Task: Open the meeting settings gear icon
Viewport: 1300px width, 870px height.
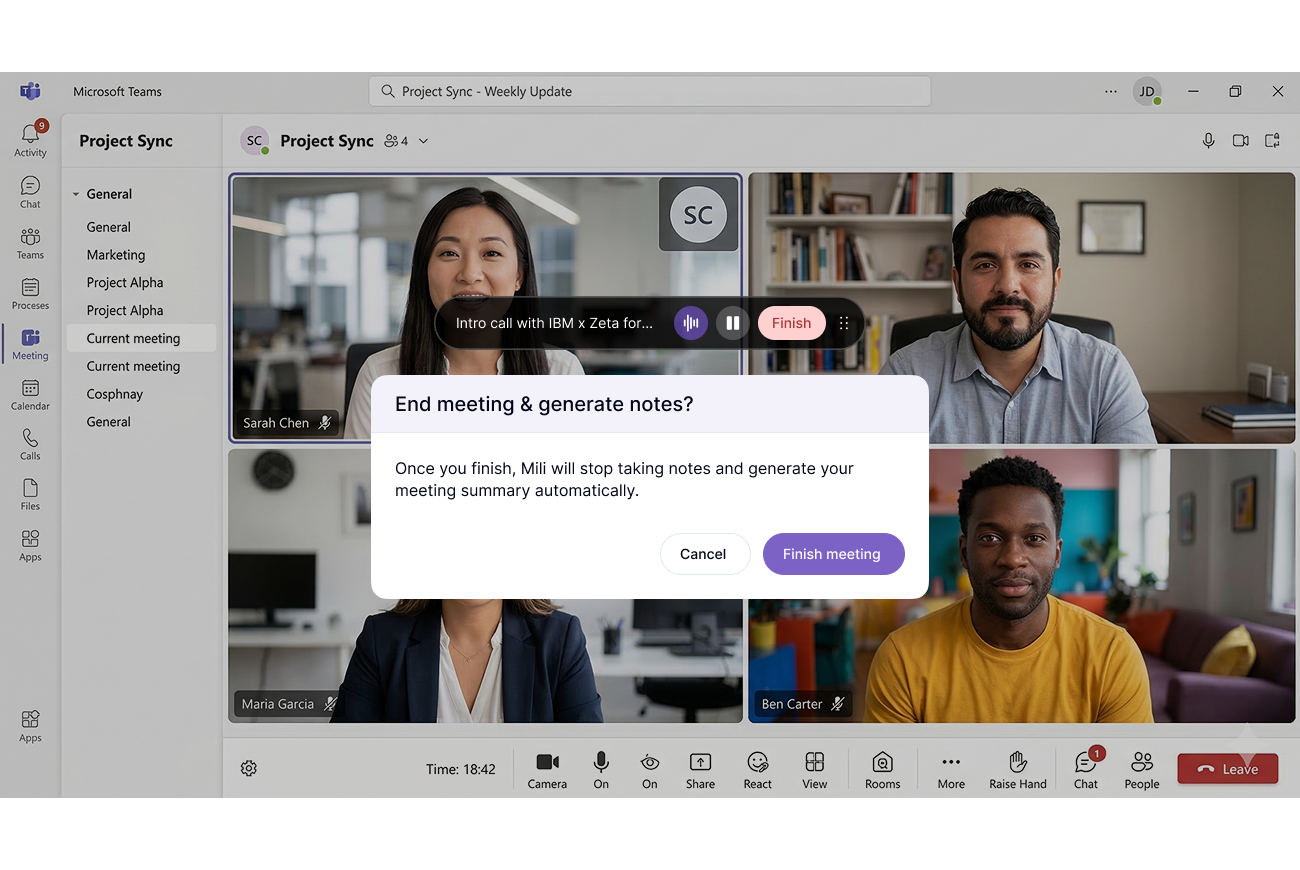Action: (x=249, y=768)
